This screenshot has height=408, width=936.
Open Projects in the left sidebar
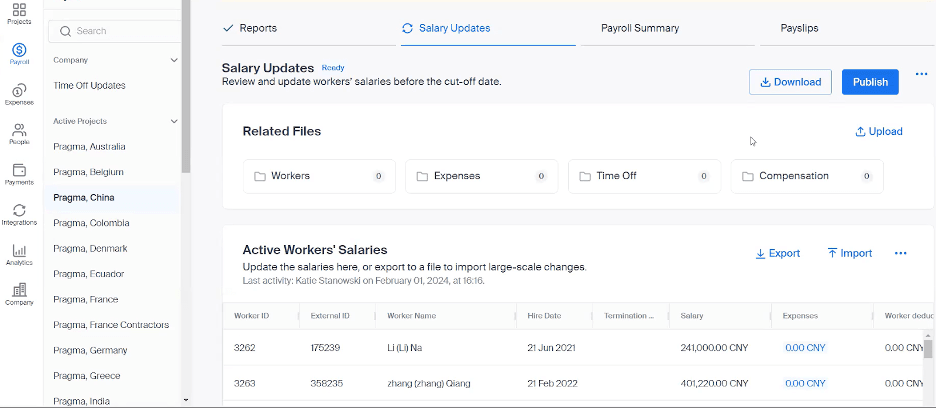[19, 13]
